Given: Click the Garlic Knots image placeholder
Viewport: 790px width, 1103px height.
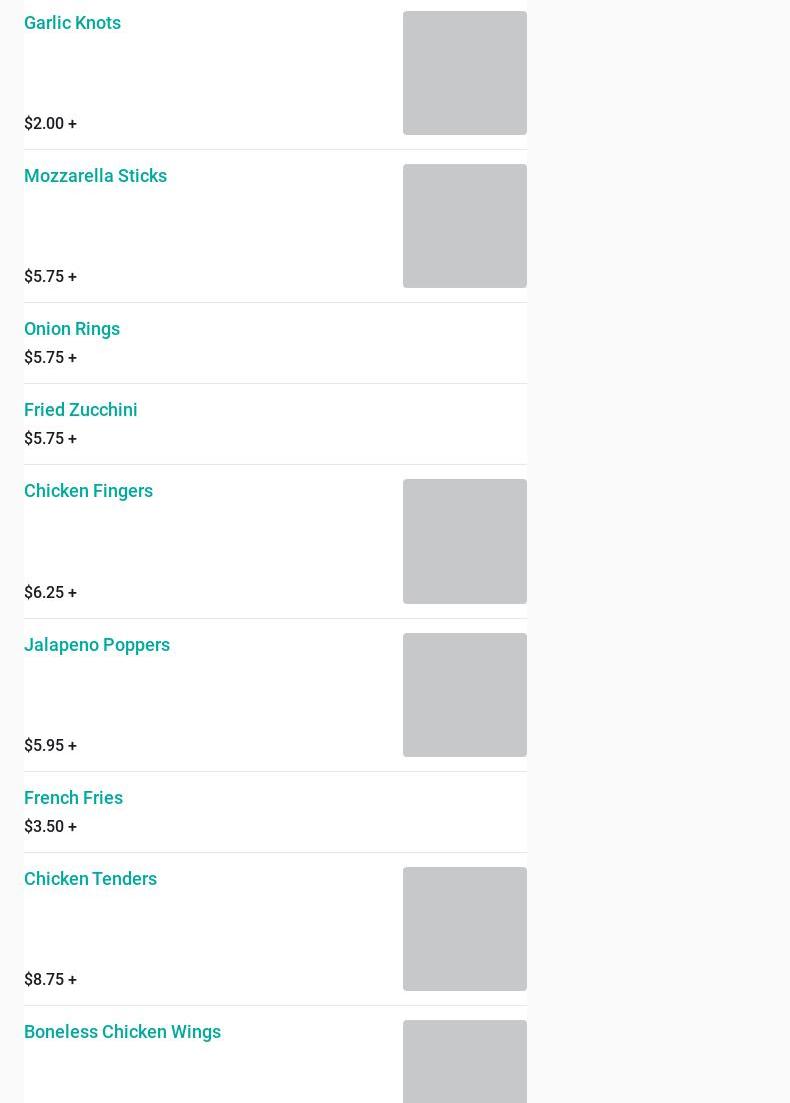Looking at the screenshot, I should (x=464, y=73).
